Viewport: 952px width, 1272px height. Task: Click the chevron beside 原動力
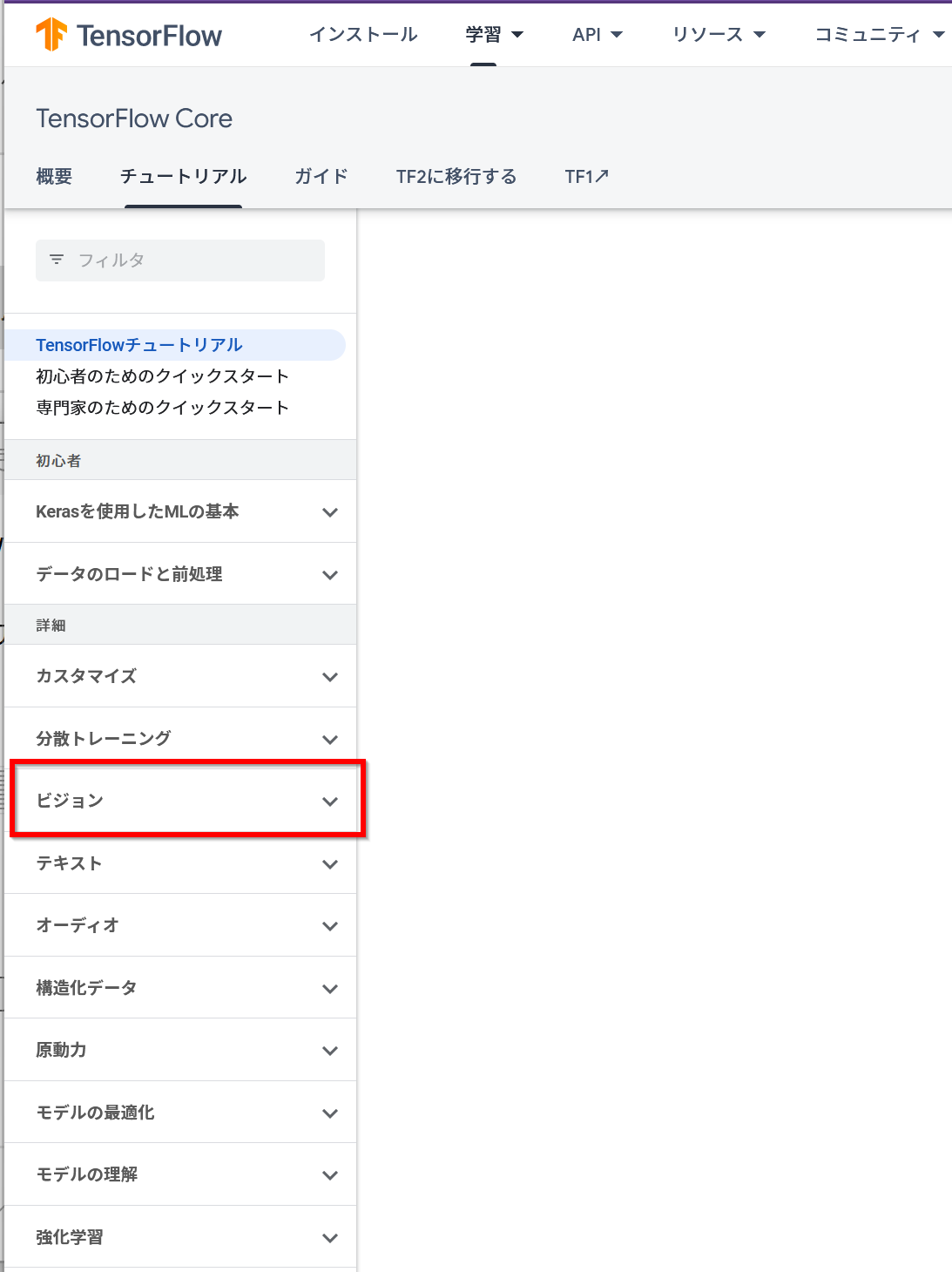[x=329, y=1051]
